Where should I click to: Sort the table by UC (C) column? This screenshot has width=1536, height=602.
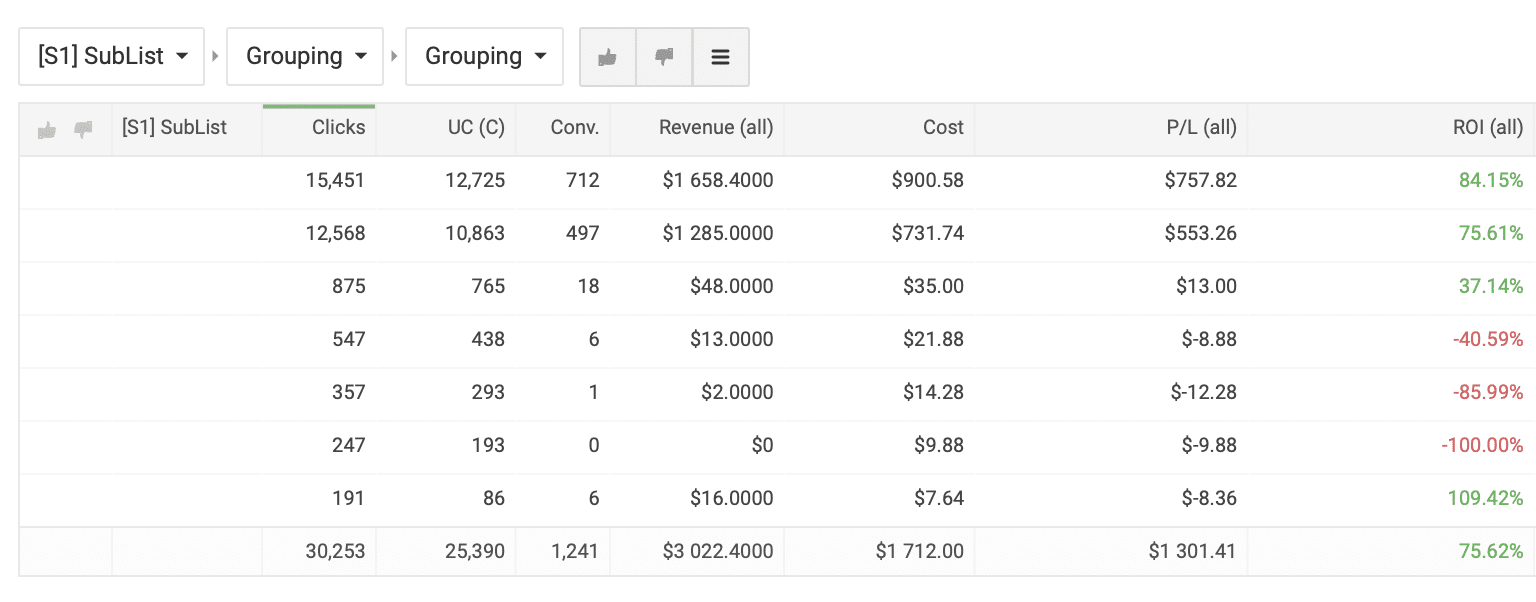(x=475, y=128)
